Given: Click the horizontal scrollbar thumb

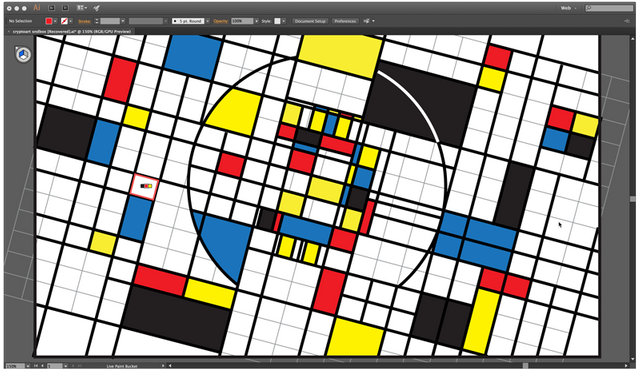Looking at the screenshot, I should pos(525,366).
